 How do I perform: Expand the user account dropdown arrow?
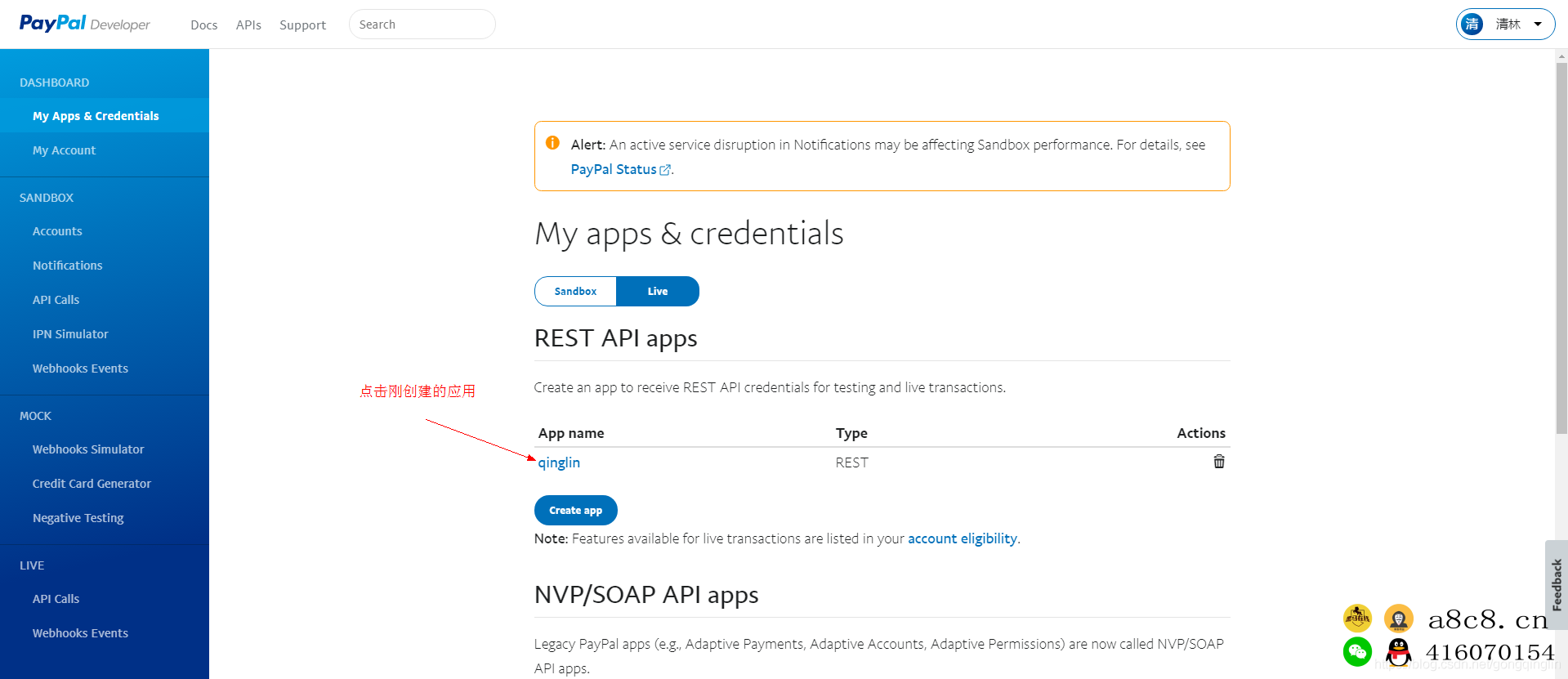pyautogui.click(x=1538, y=25)
